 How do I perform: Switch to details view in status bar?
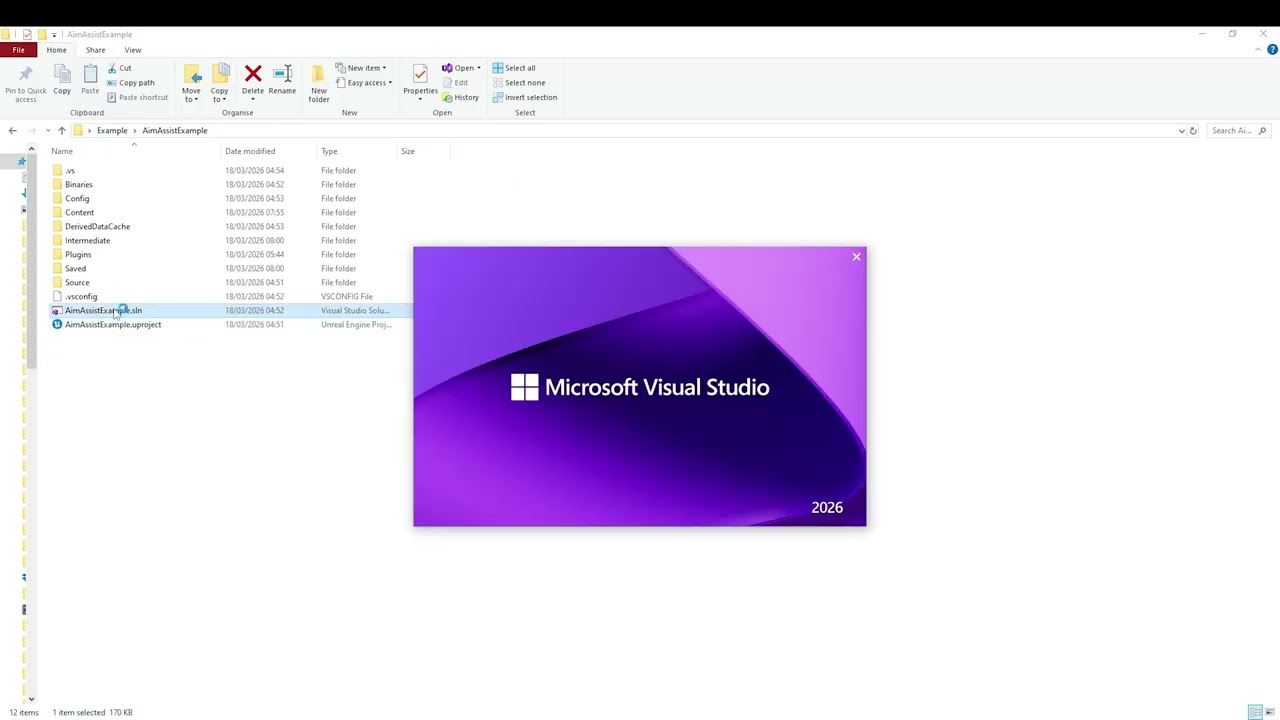tap(1255, 712)
